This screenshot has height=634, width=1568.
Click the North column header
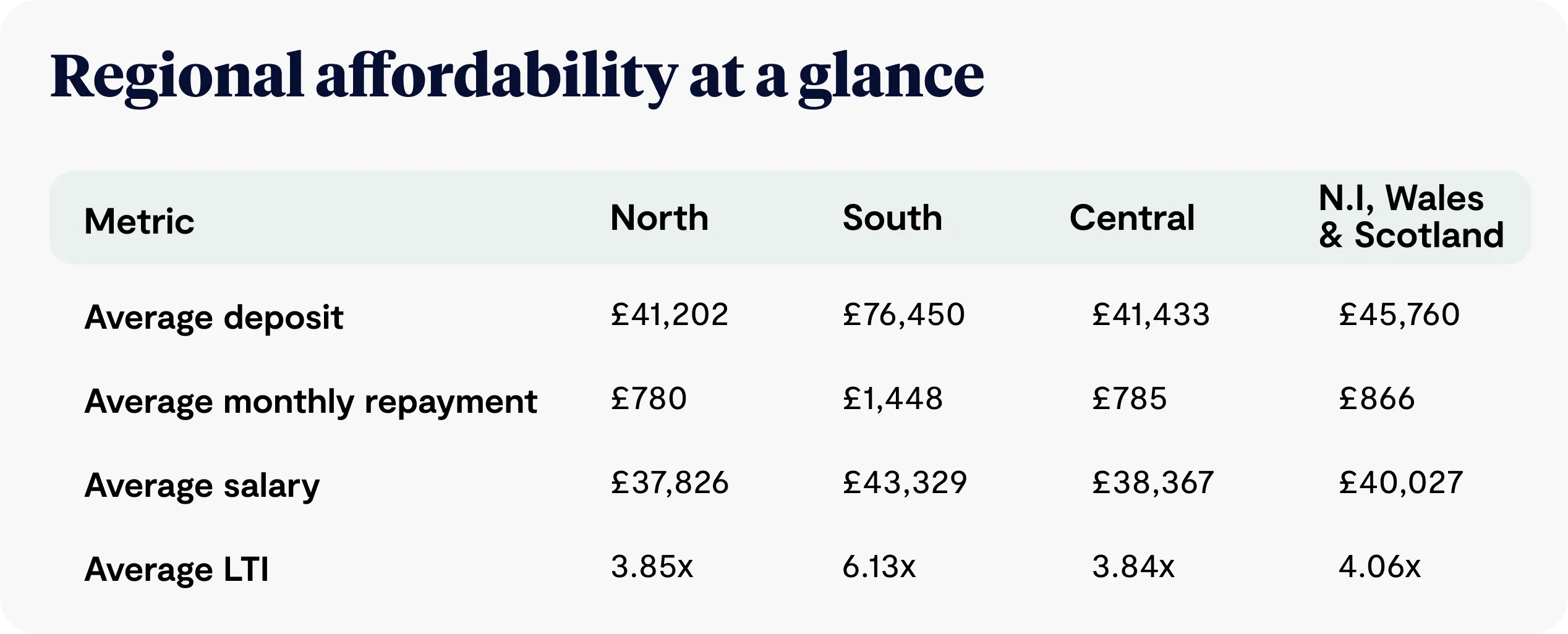[659, 218]
